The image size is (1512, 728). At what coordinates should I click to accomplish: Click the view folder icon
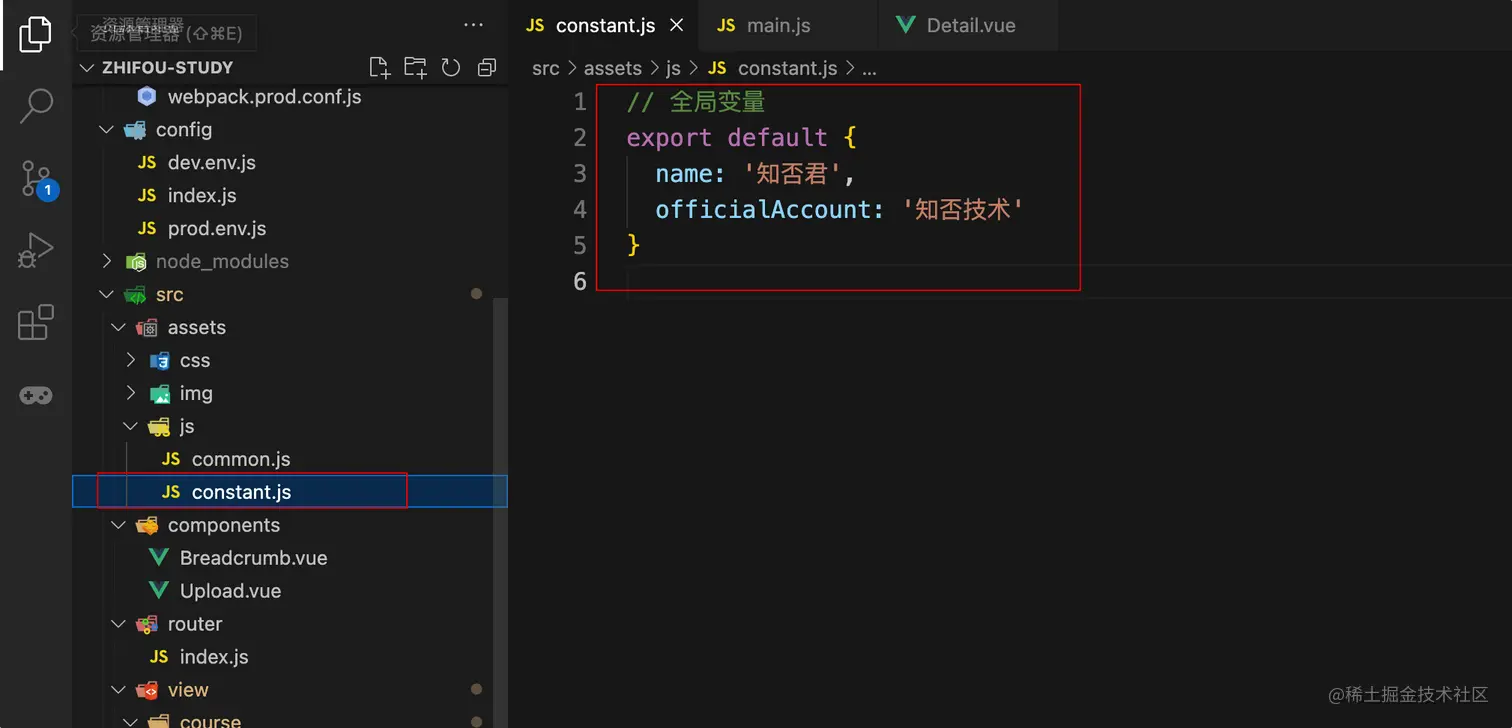pyautogui.click(x=147, y=690)
